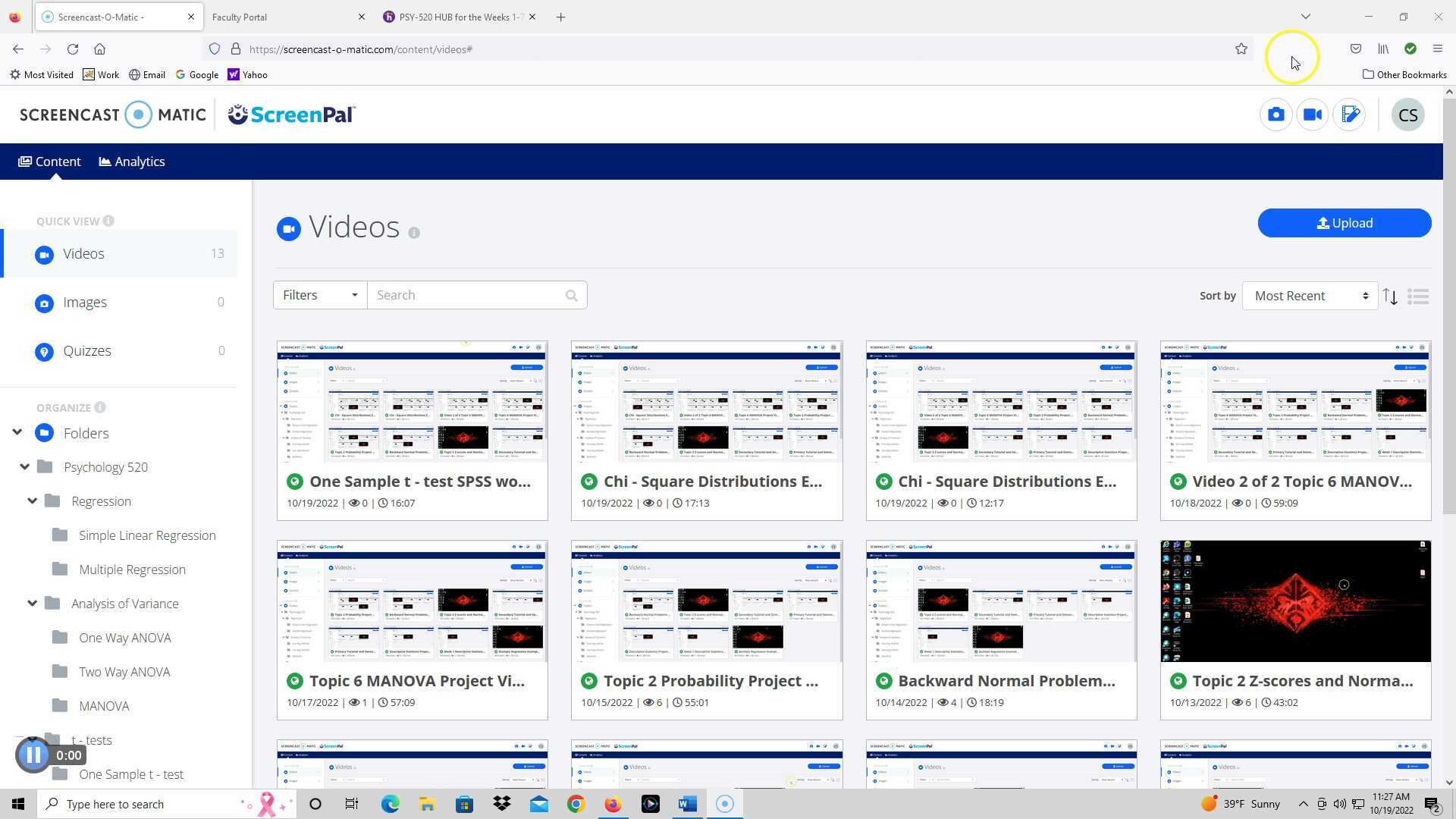Launch the video recorder icon
1456x819 pixels.
click(x=1313, y=115)
